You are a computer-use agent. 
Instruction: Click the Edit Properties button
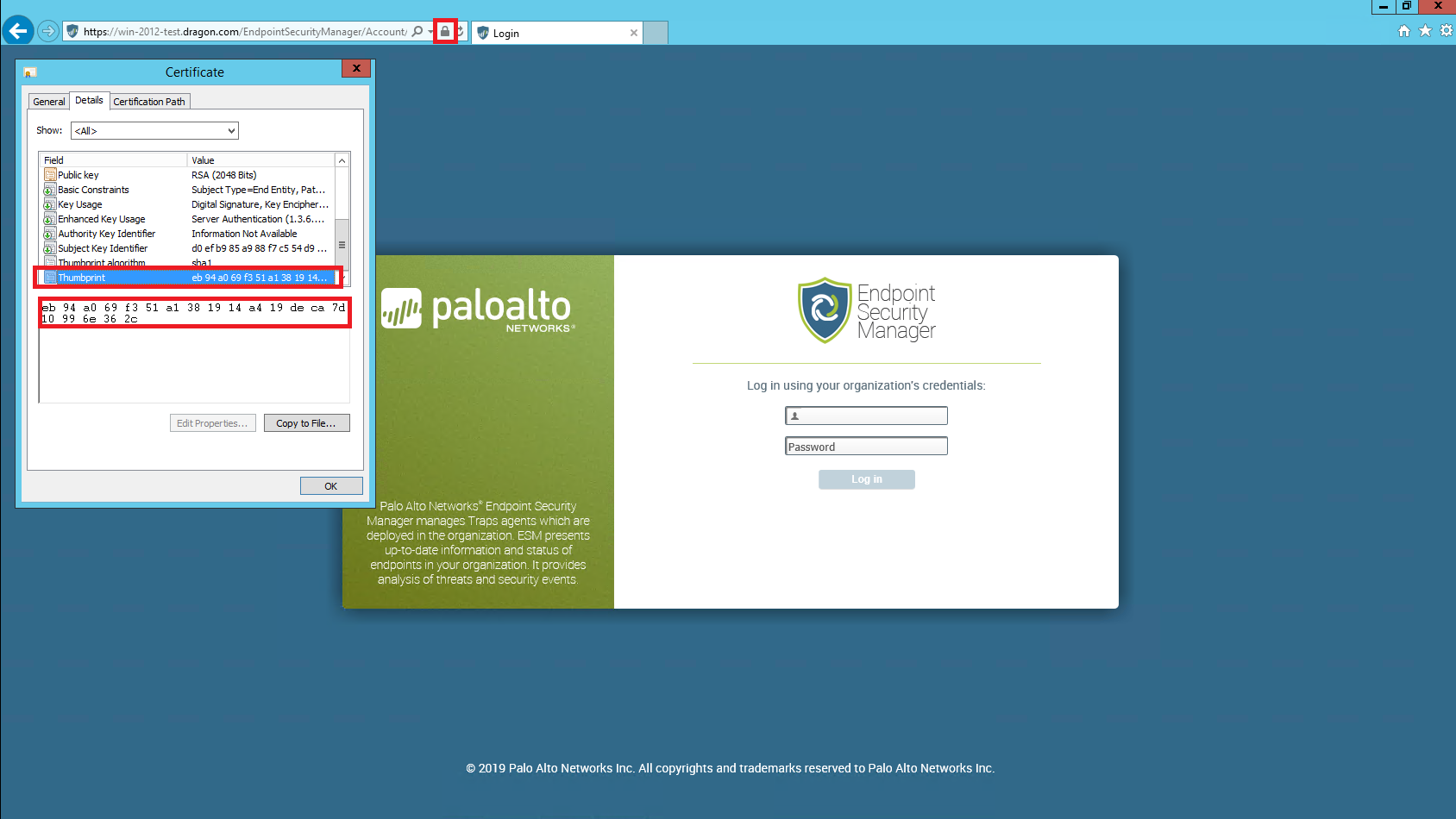pyautogui.click(x=212, y=423)
